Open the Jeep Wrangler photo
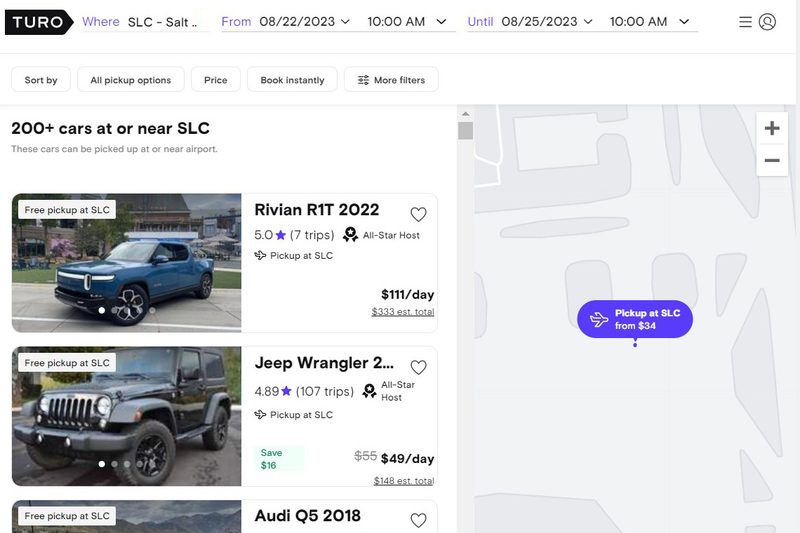The width and height of the screenshot is (800, 533). tap(127, 416)
